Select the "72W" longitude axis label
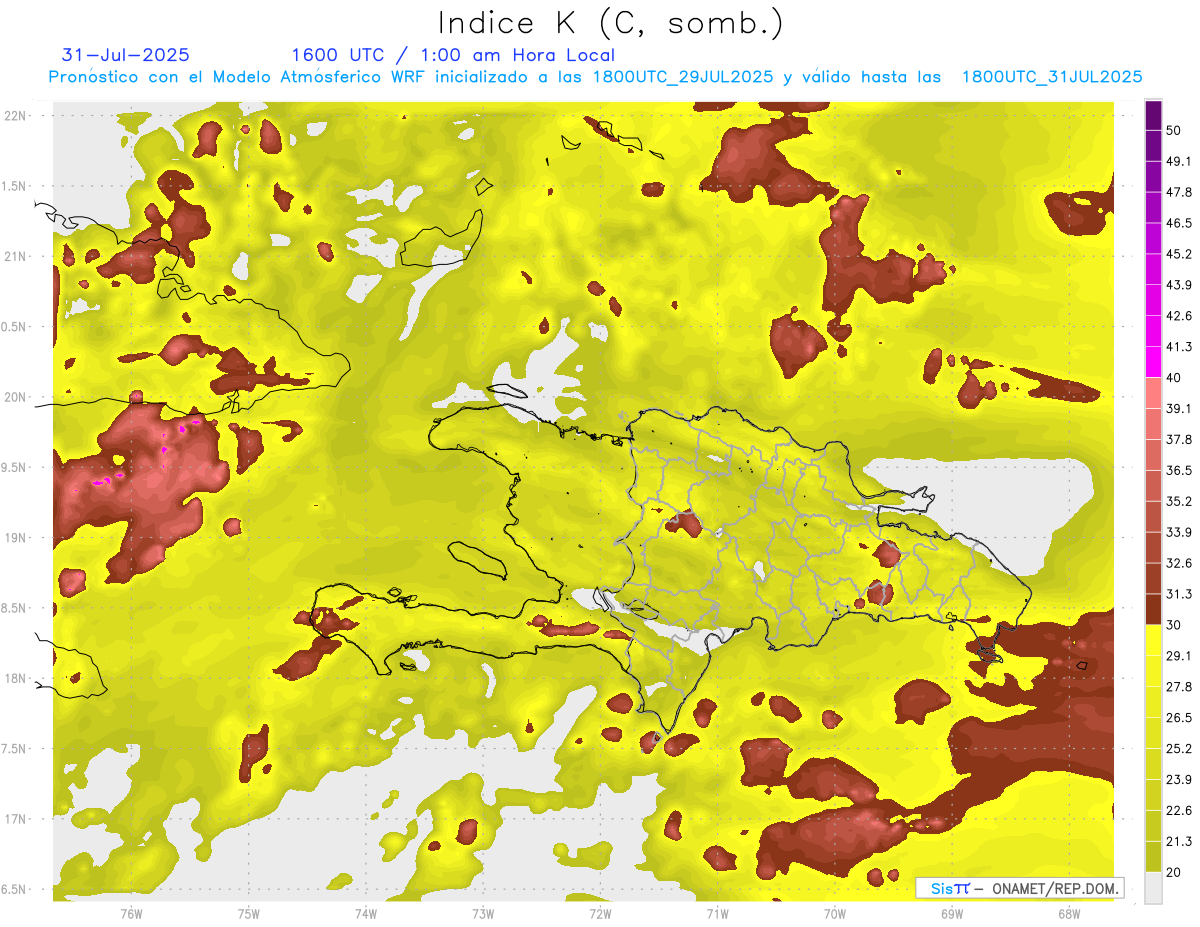 pyautogui.click(x=600, y=914)
